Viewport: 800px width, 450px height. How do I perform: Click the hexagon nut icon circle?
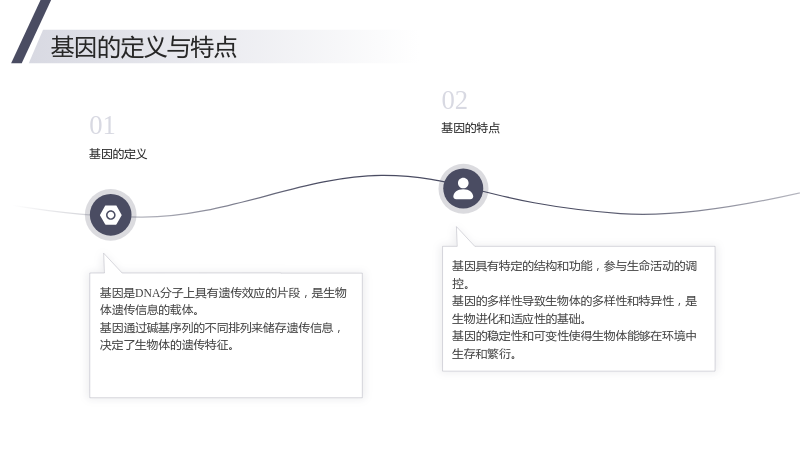tap(111, 215)
